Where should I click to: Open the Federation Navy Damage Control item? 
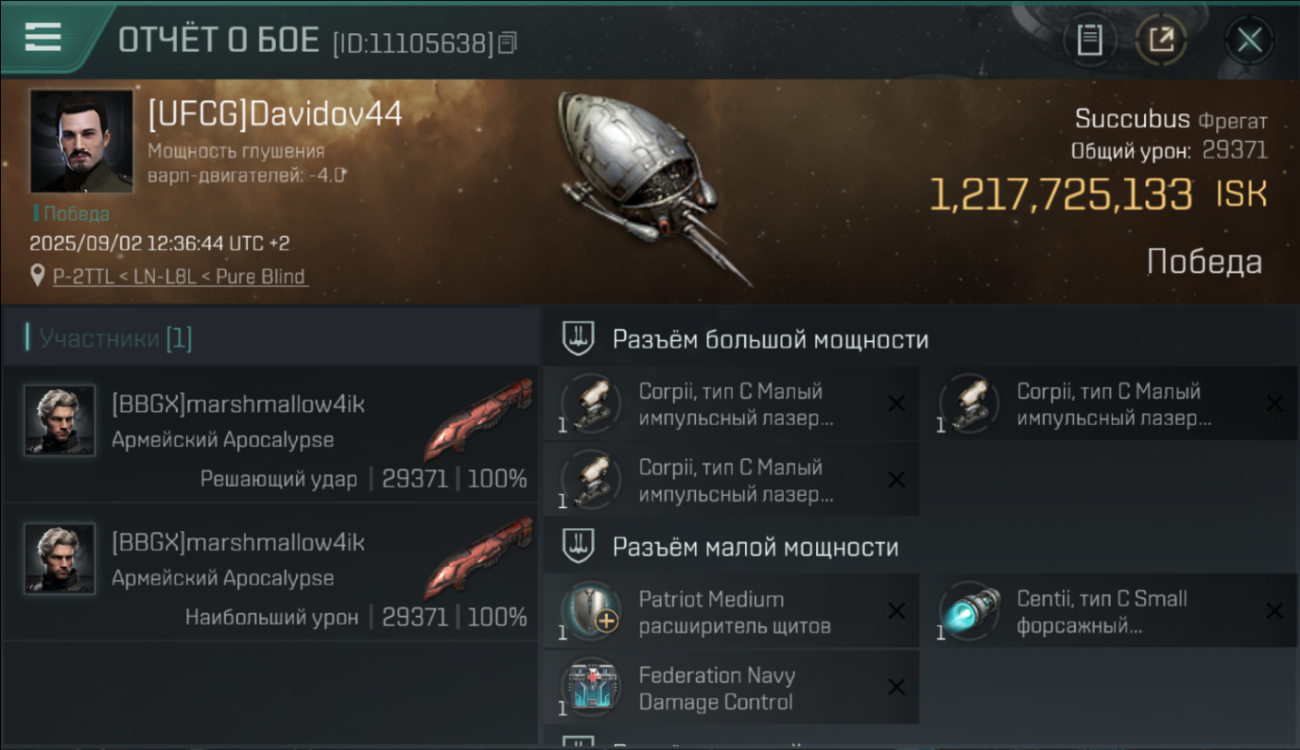(x=731, y=688)
